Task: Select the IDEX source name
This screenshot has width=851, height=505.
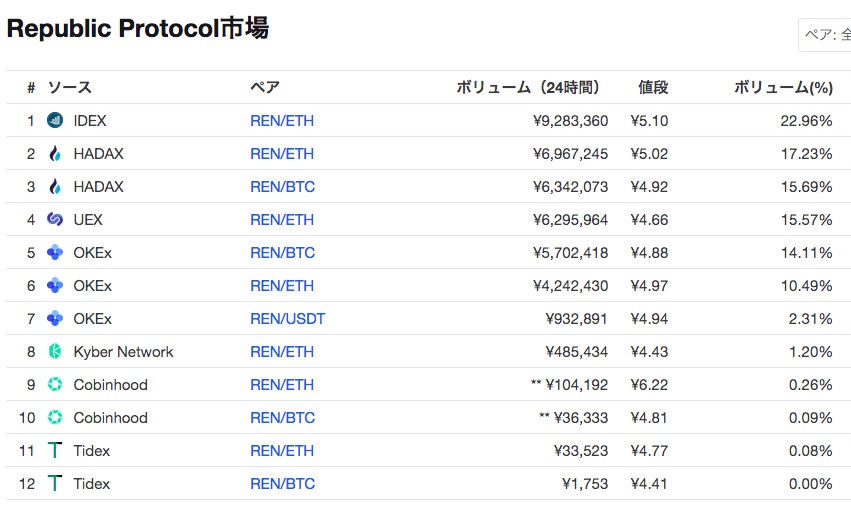Action: click(90, 121)
